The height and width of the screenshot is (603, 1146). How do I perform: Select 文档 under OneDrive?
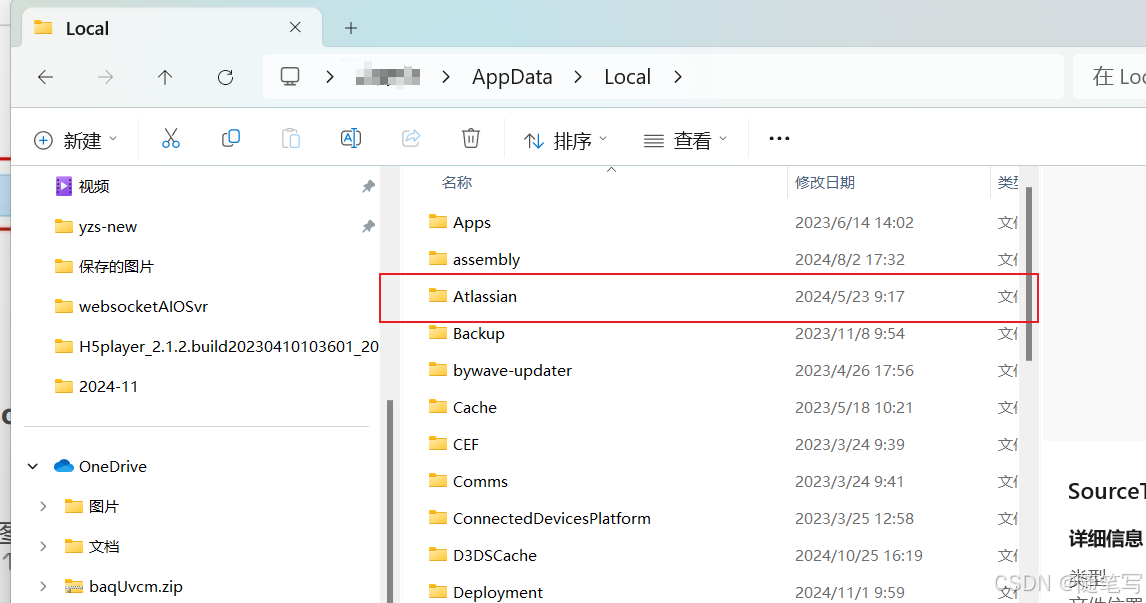[103, 546]
